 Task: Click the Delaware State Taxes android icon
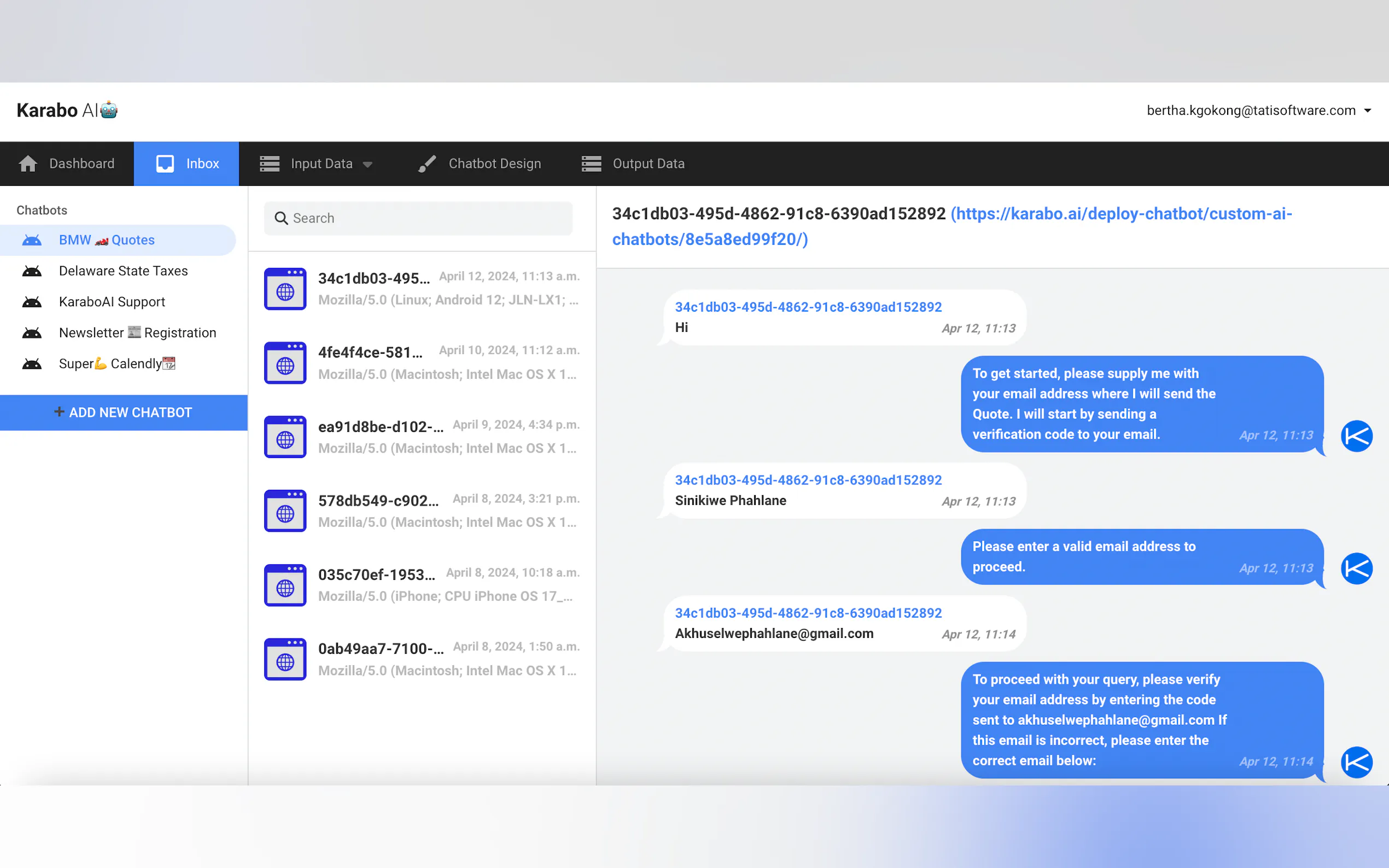tap(32, 271)
